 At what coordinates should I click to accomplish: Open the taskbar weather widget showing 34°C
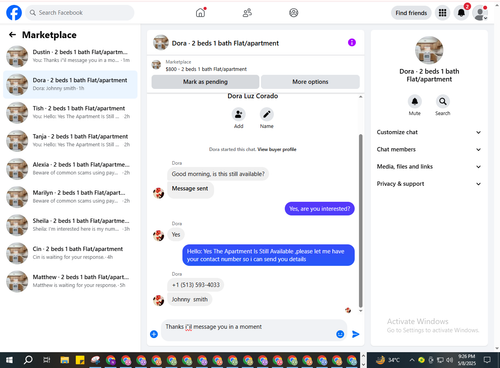pyautogui.click(x=388, y=360)
